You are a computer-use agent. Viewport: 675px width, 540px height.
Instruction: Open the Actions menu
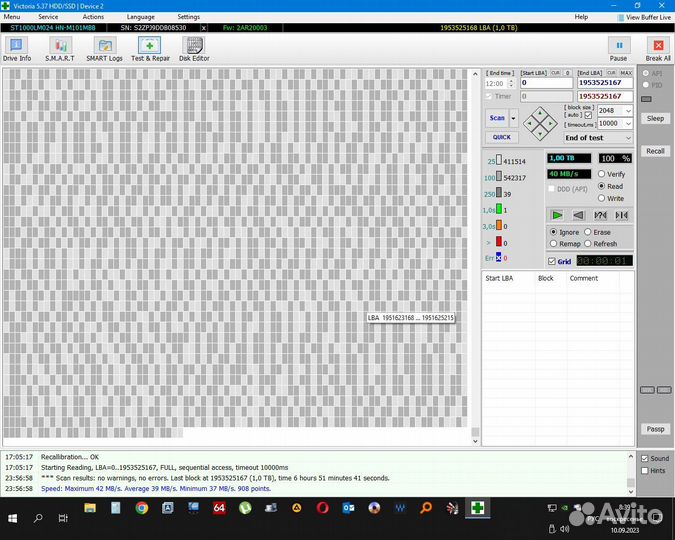tap(93, 17)
